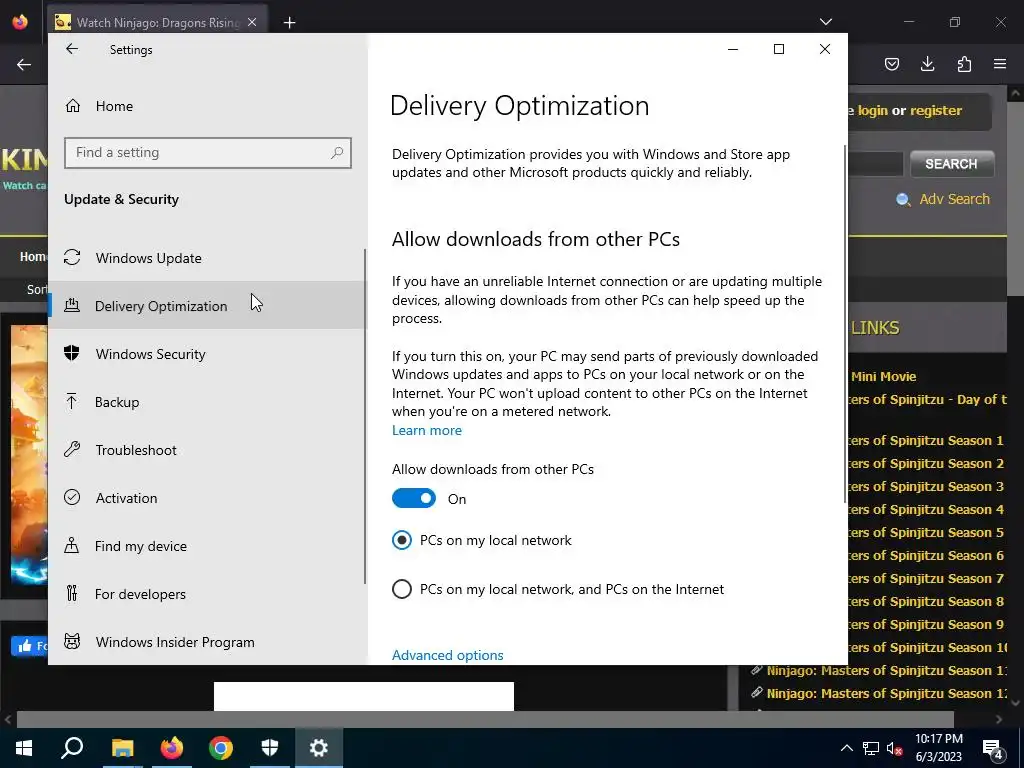Open Spinjitzu Season 9 link

pyautogui.click(x=925, y=625)
